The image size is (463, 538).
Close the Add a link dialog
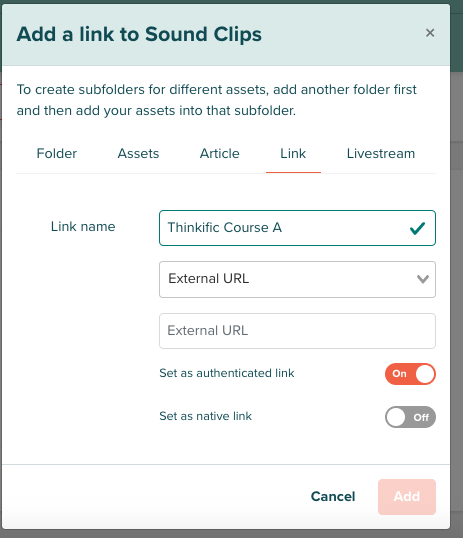click(430, 33)
